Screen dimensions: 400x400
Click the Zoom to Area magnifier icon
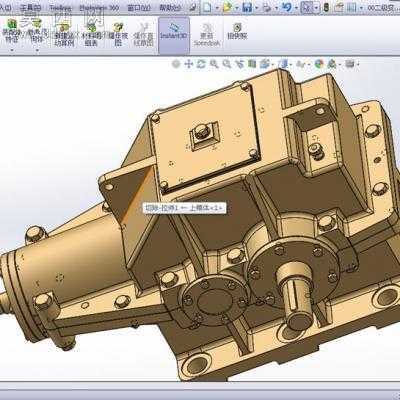pos(227,64)
